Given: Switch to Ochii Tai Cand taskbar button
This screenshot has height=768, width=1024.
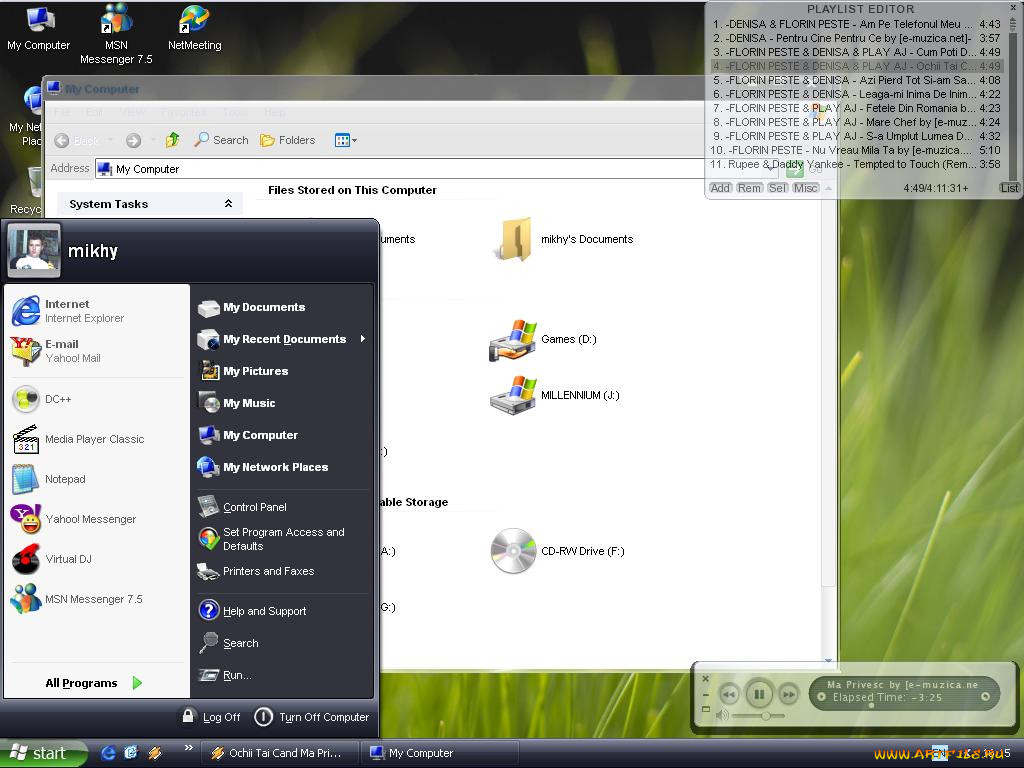Looking at the screenshot, I should click(279, 753).
